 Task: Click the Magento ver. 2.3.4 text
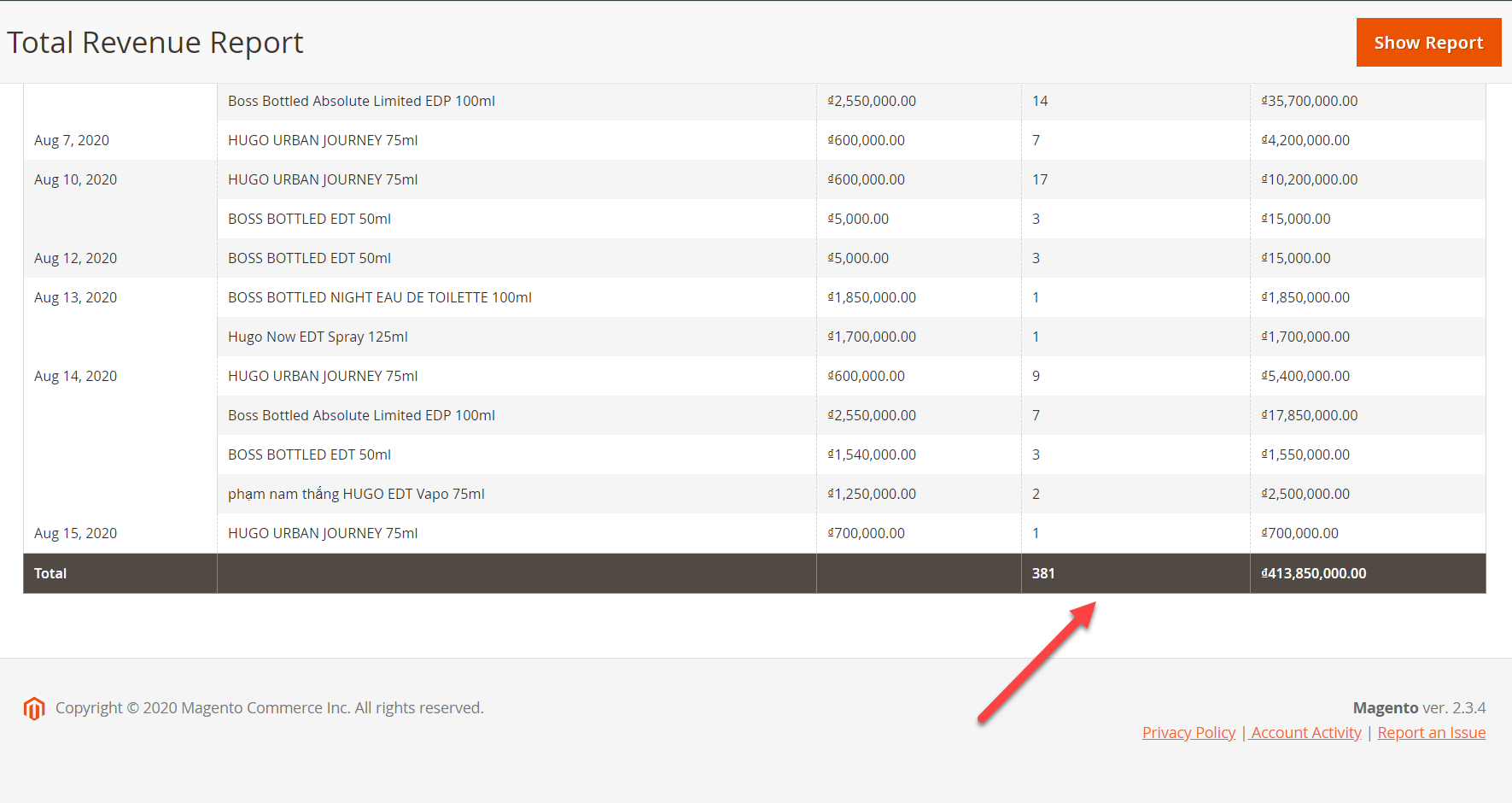pyautogui.click(x=1419, y=708)
